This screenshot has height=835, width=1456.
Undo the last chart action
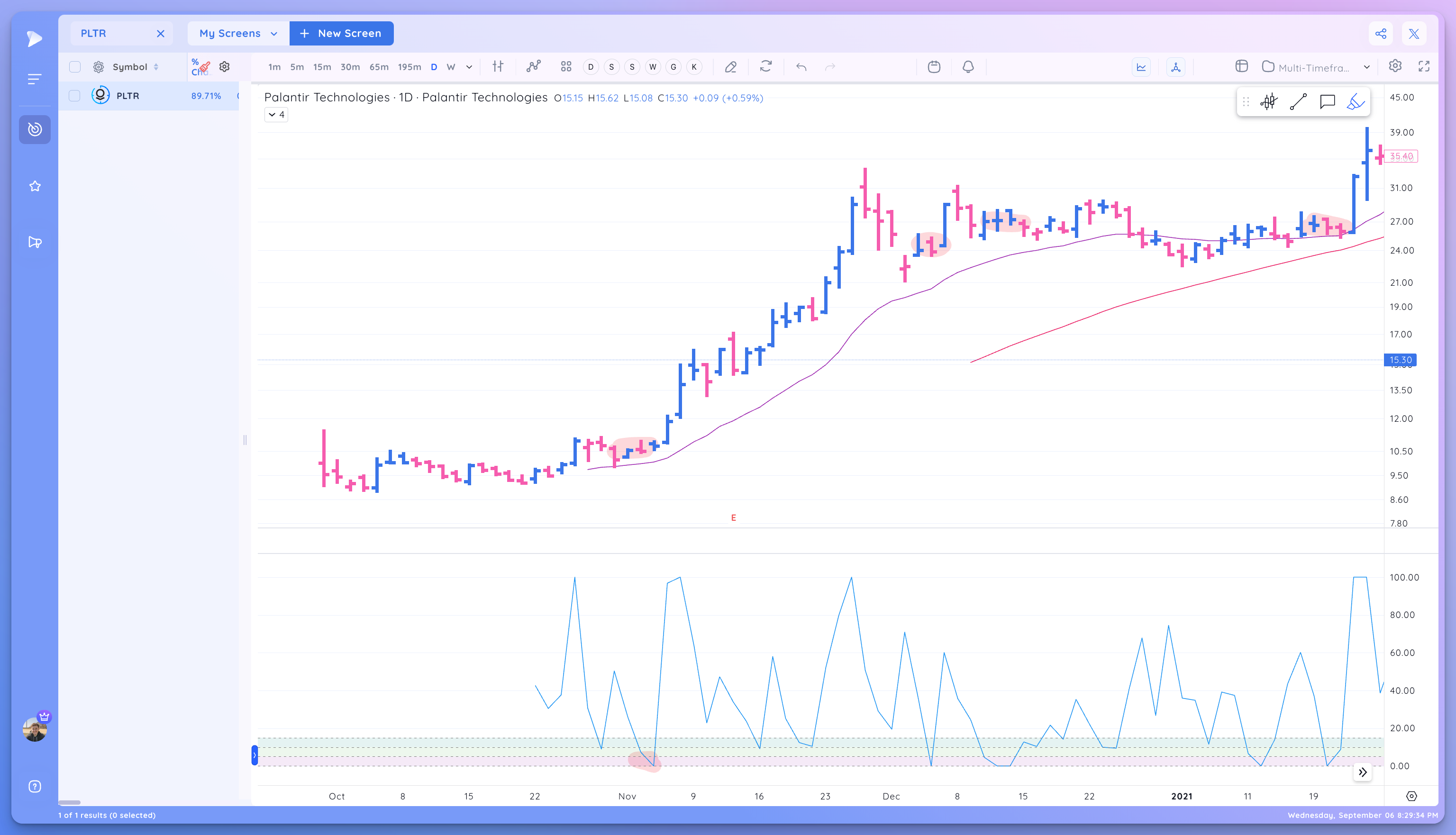click(x=801, y=67)
